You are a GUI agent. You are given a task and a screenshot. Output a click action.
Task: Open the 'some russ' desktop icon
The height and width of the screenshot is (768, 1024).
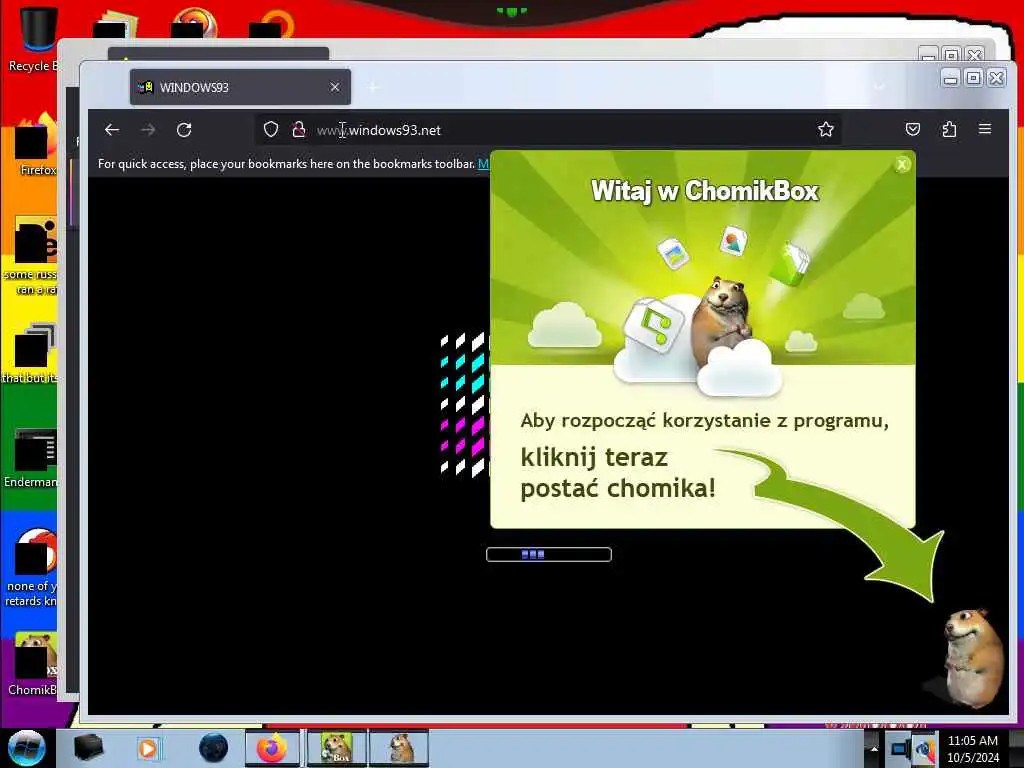click(33, 256)
